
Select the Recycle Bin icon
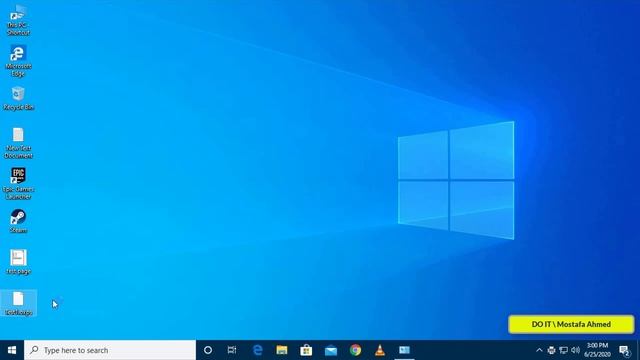pos(18,98)
